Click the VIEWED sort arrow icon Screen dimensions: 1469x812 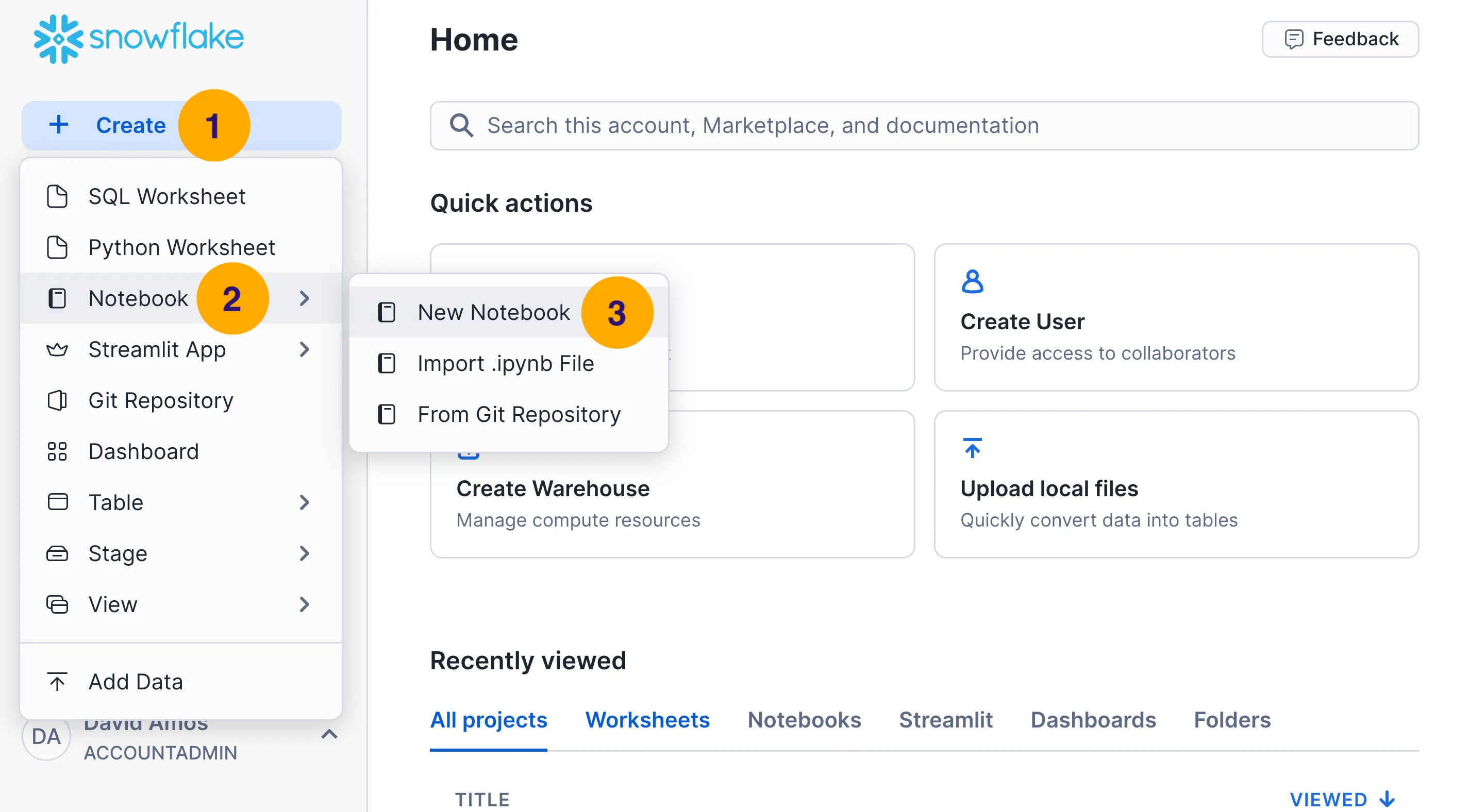point(1388,799)
